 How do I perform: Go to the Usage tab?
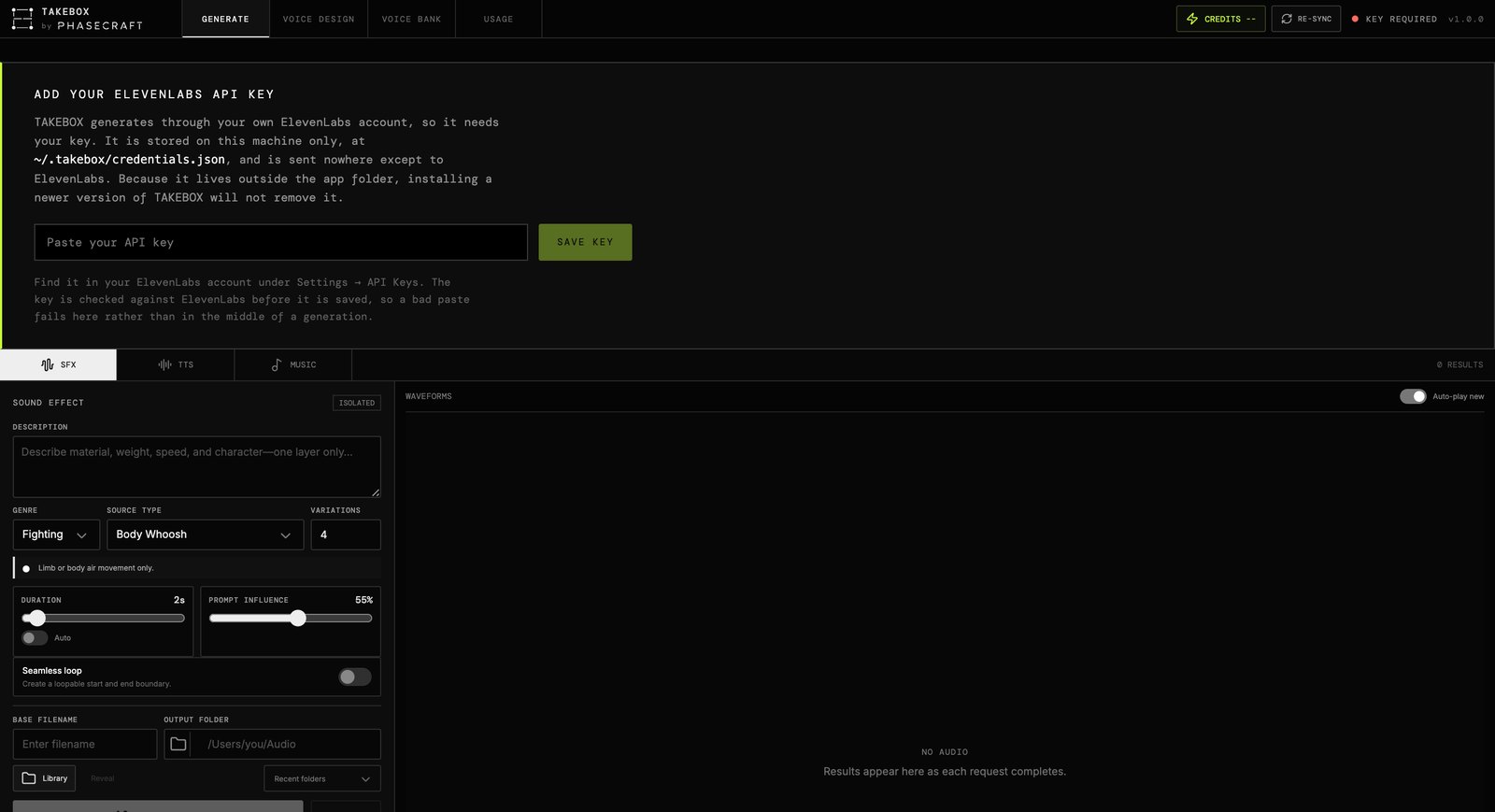498,19
